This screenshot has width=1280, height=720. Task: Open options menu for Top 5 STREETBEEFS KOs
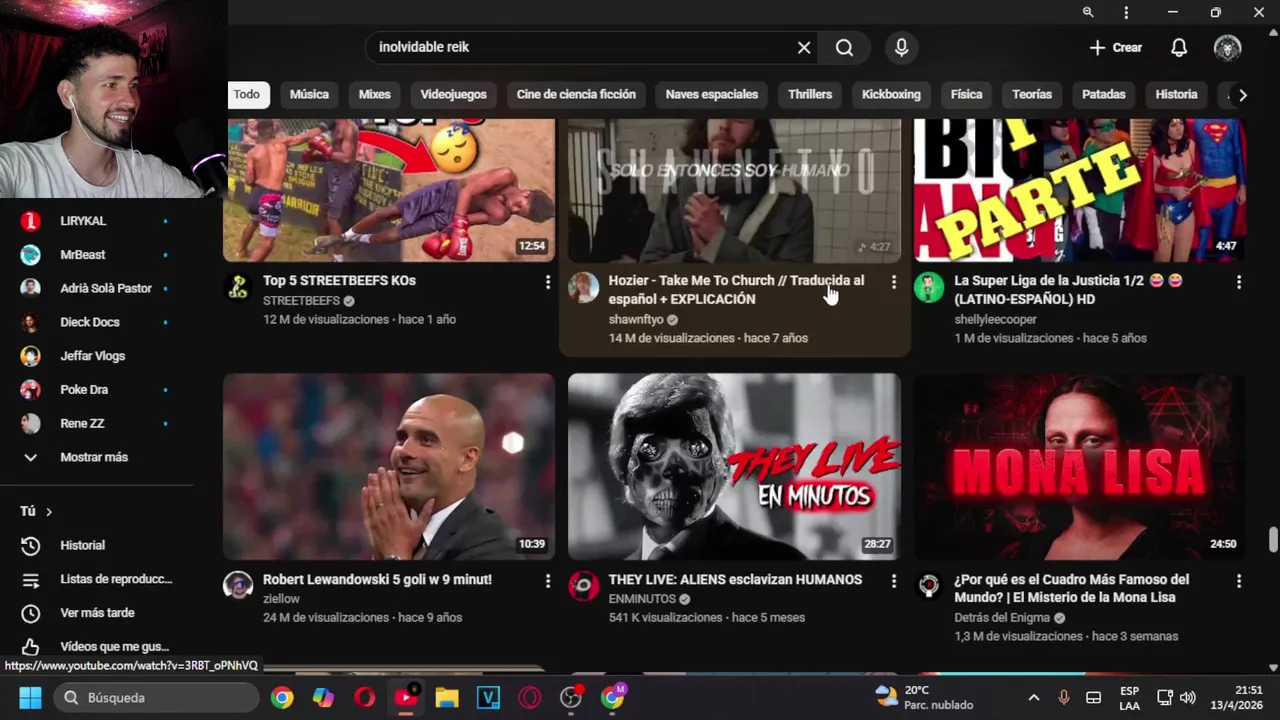(x=547, y=282)
